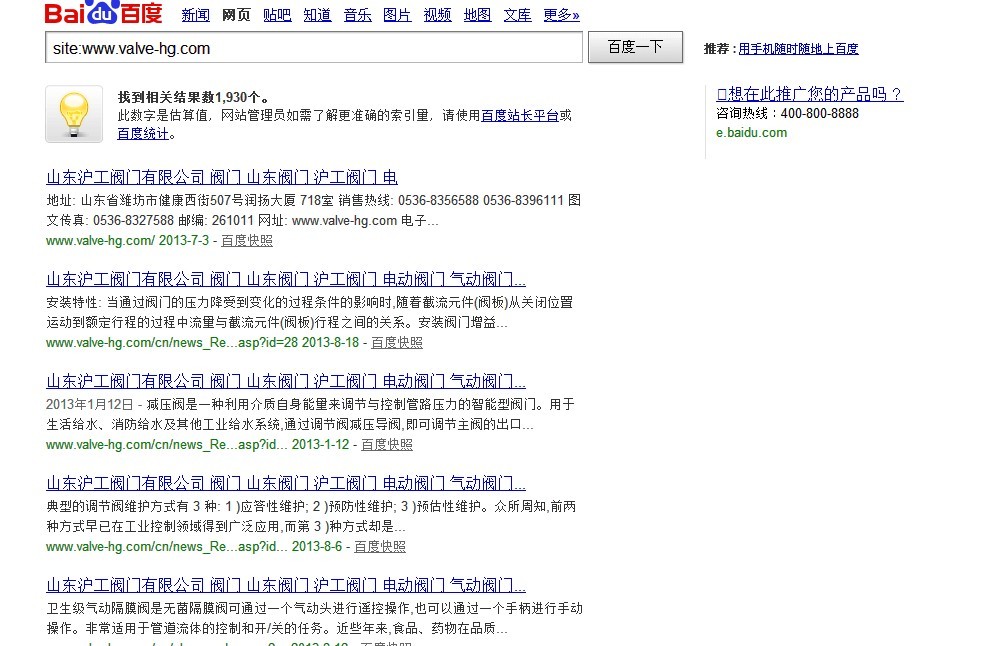Open result title above 安装特性 snippet
The height and width of the screenshot is (646, 986).
click(x=286, y=279)
